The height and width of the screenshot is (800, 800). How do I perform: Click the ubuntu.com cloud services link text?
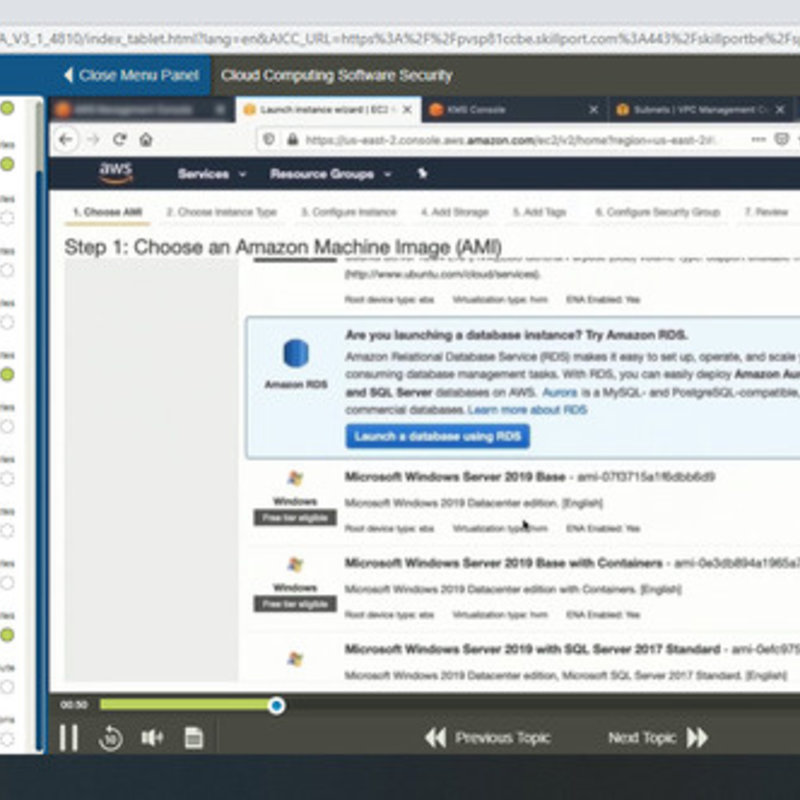442,274
